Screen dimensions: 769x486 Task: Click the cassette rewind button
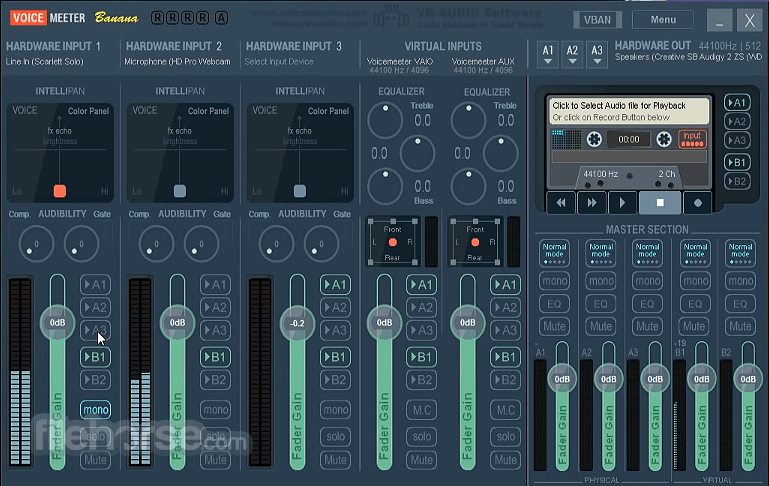click(x=561, y=203)
